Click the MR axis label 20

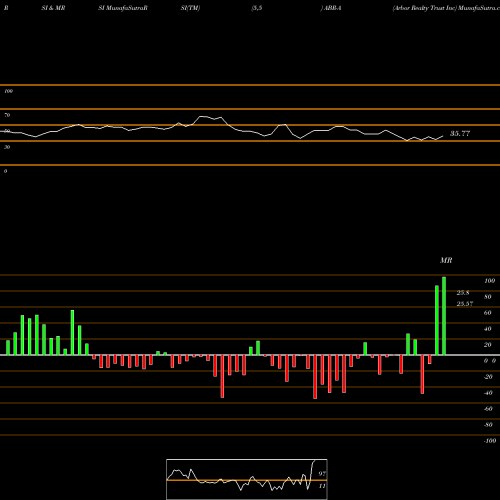click(x=488, y=345)
